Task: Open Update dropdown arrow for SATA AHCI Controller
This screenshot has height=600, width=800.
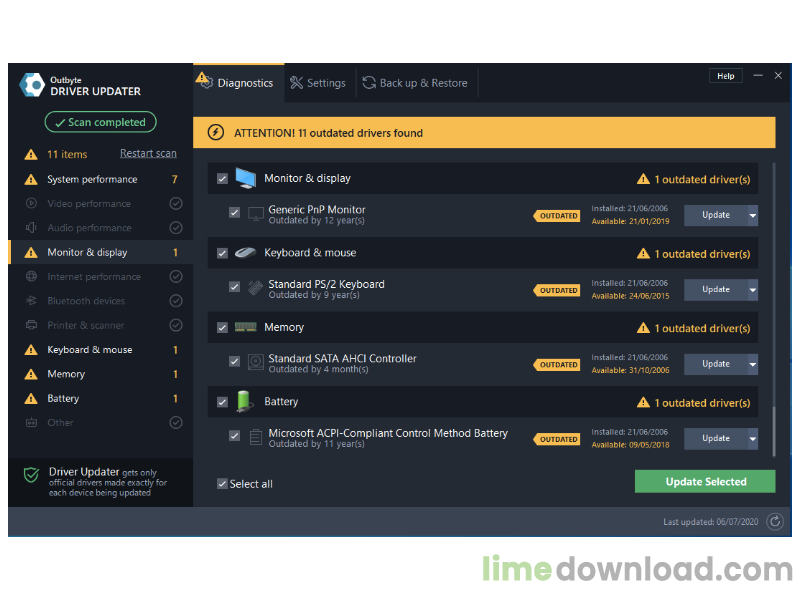Action: [753, 364]
